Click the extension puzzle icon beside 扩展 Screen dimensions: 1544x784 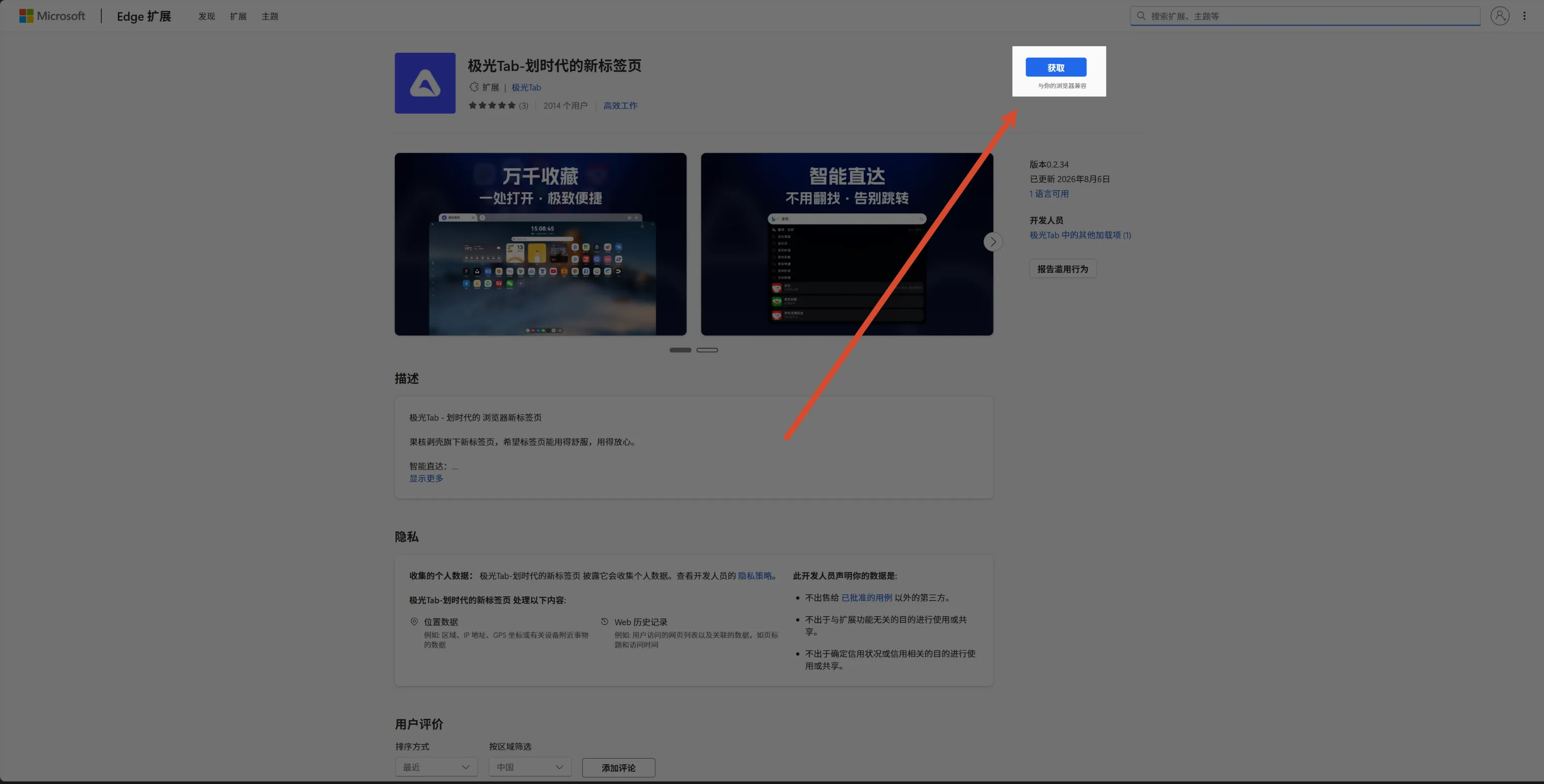coord(474,88)
